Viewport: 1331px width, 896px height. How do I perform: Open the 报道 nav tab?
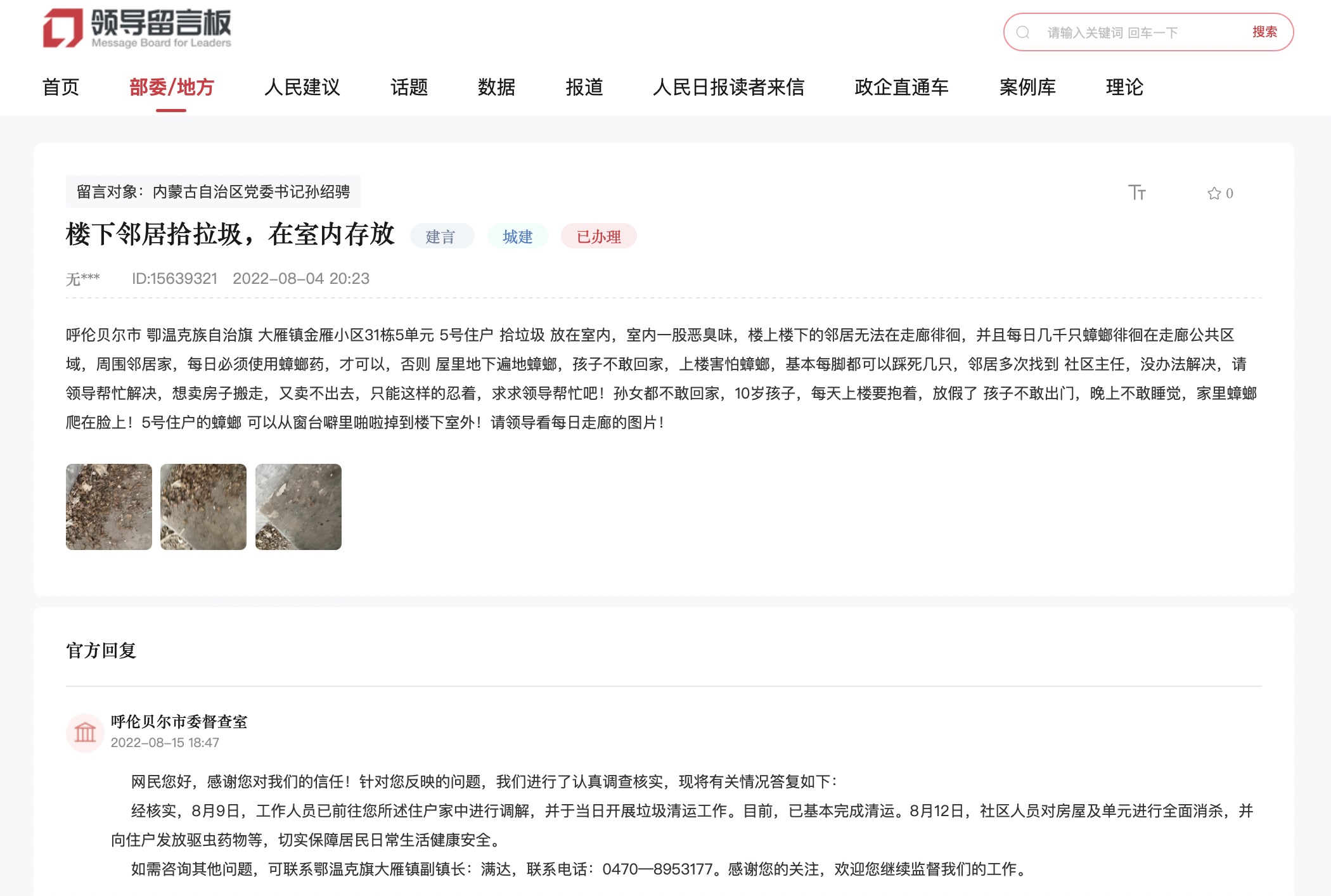584,87
